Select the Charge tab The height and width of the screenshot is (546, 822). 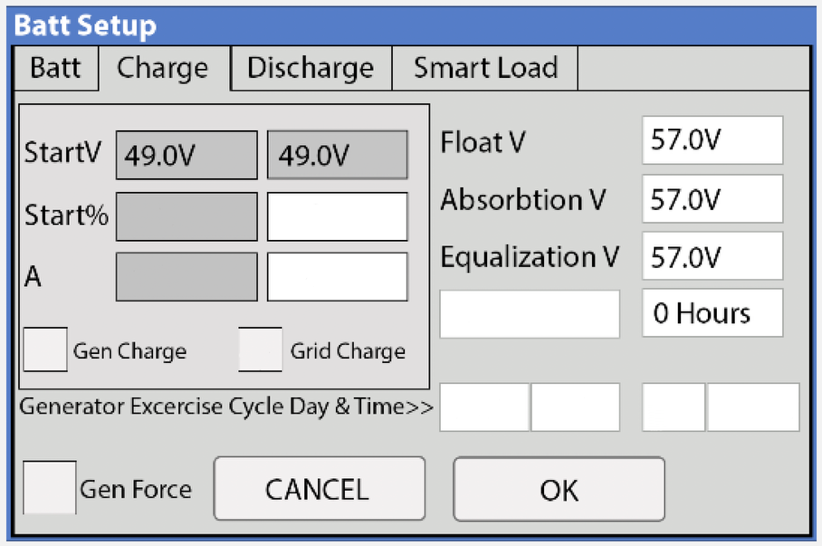point(164,68)
